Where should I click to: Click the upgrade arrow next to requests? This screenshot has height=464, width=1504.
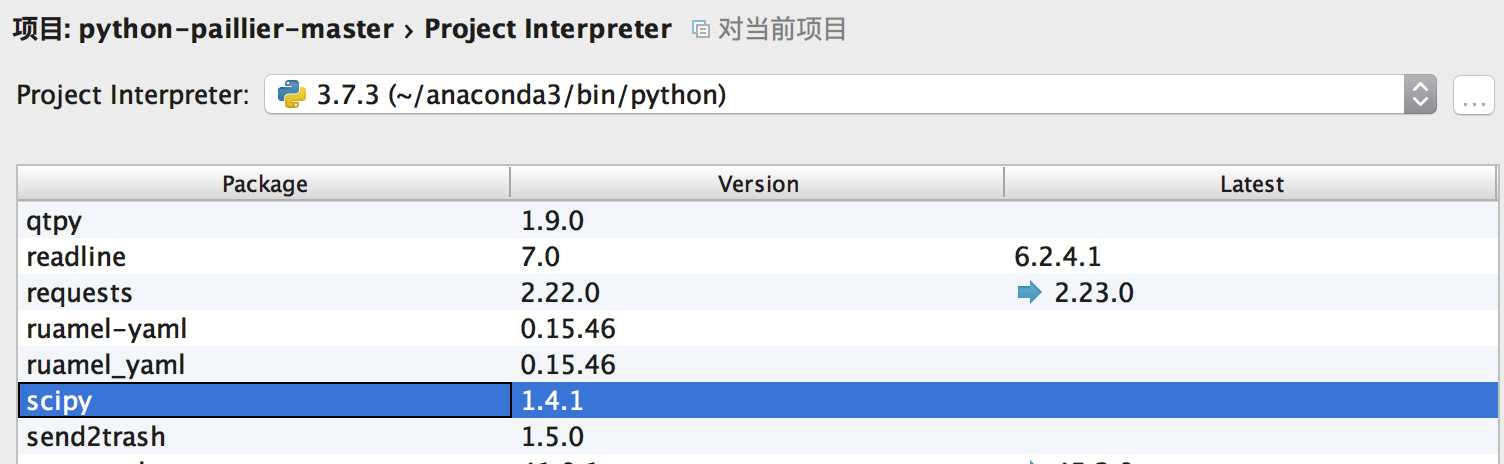1028,293
